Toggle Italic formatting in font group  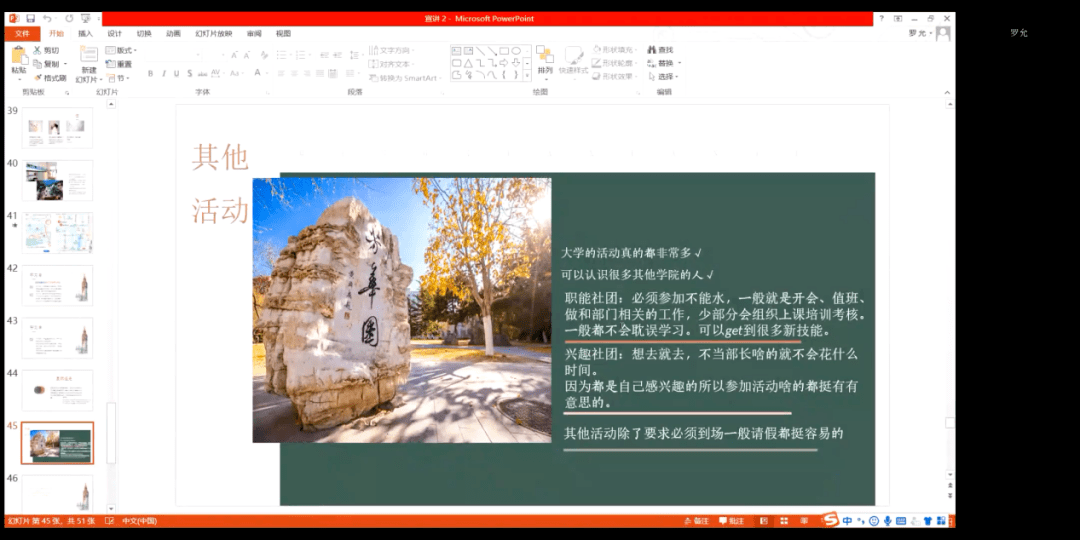pos(163,73)
